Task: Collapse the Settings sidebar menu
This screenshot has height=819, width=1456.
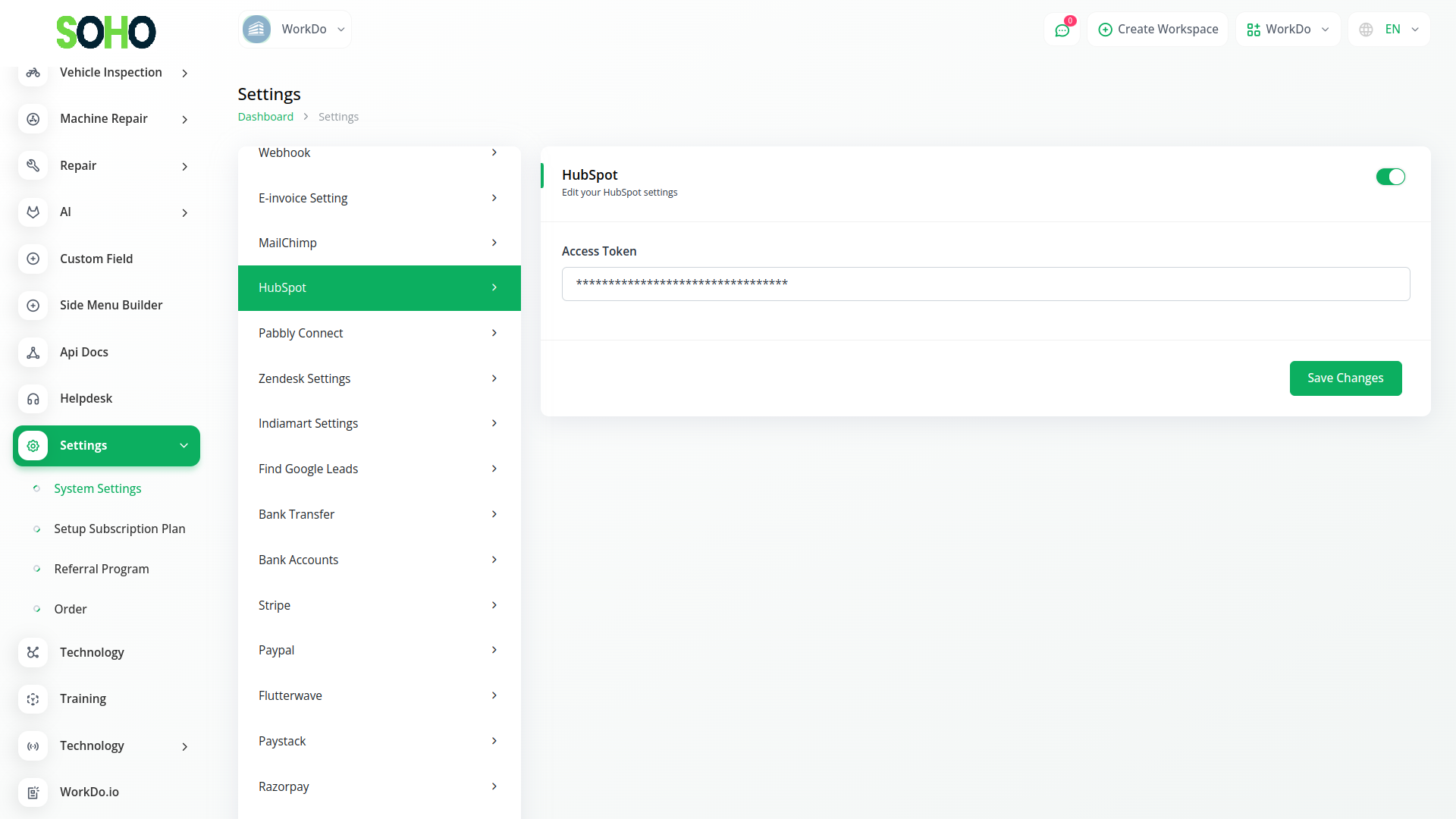Action: pyautogui.click(x=106, y=446)
